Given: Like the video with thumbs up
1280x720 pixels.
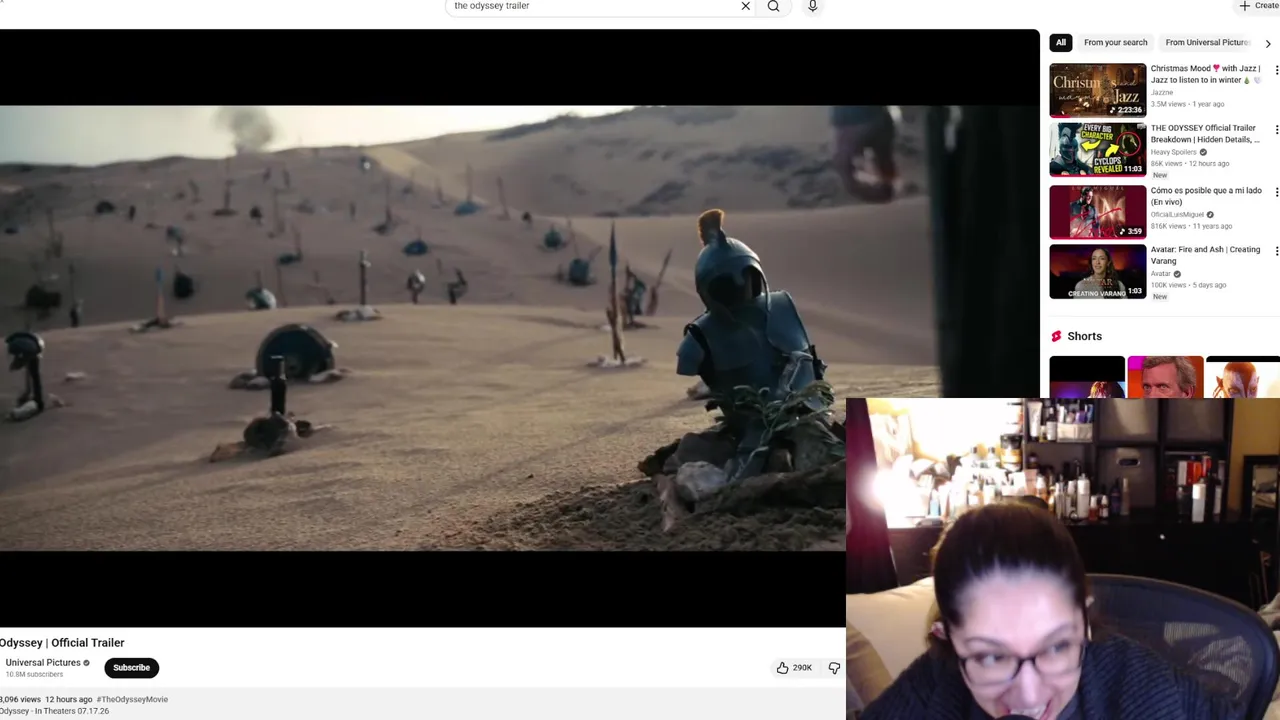Looking at the screenshot, I should pyautogui.click(x=794, y=667).
